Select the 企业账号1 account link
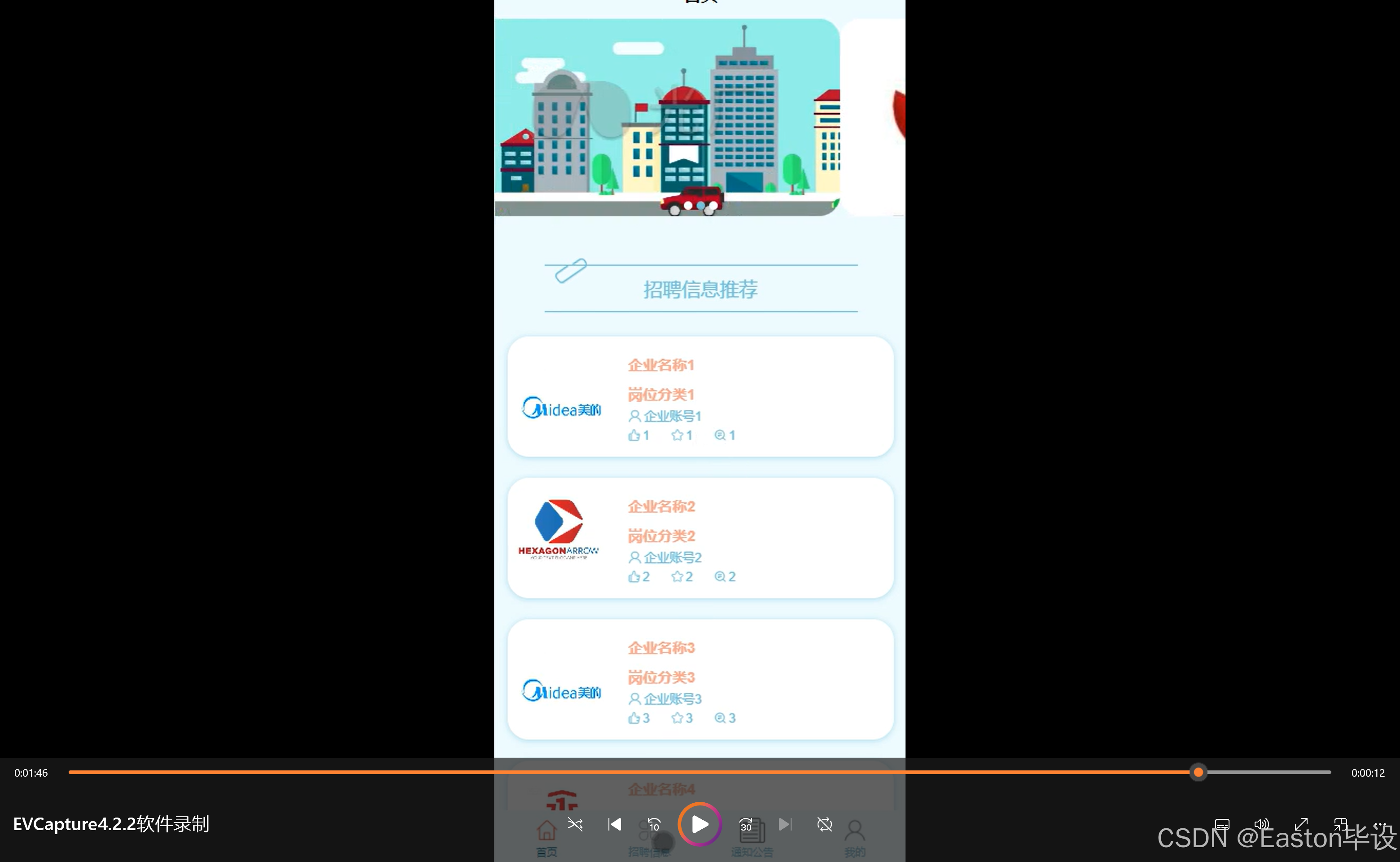This screenshot has width=1400, height=862. pos(672,416)
